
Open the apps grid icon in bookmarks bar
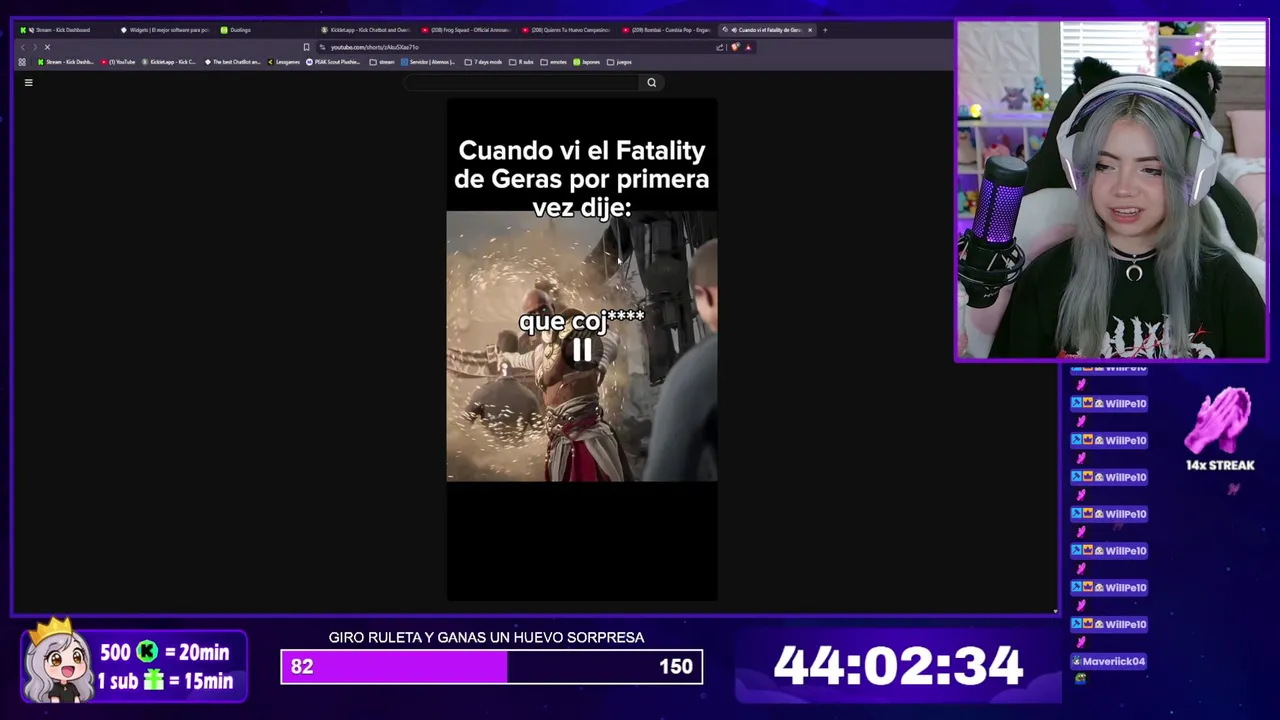coord(22,62)
